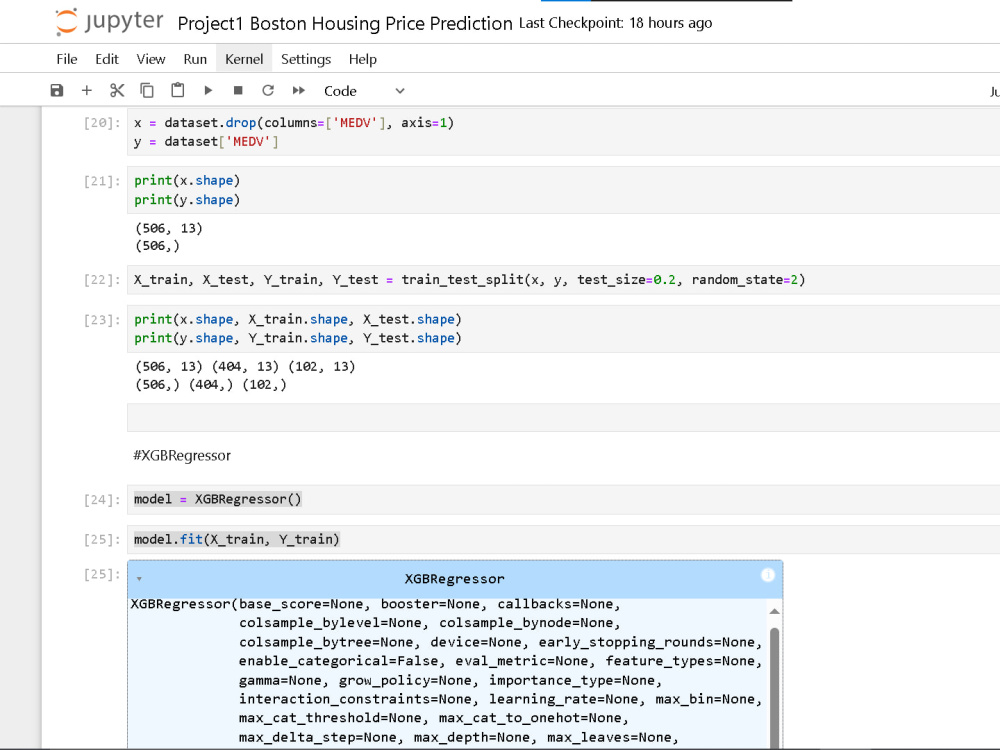The width and height of the screenshot is (1000, 750).
Task: Open the File menu
Action: pos(67,59)
